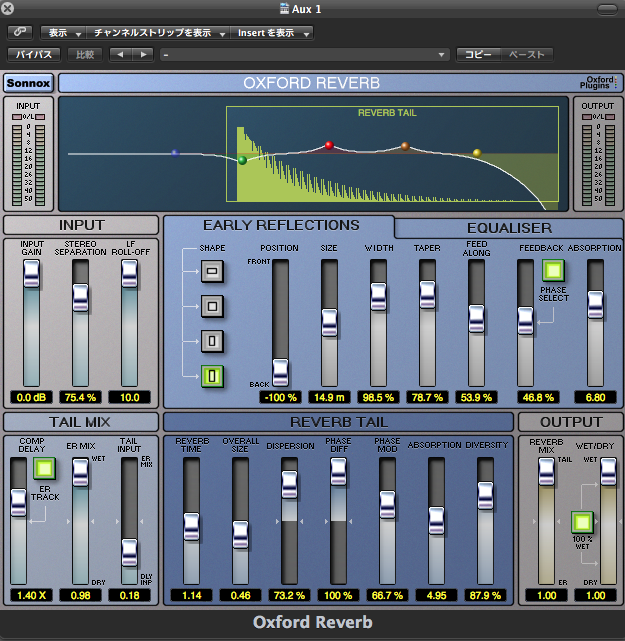Click the Size slider handle

[329, 323]
